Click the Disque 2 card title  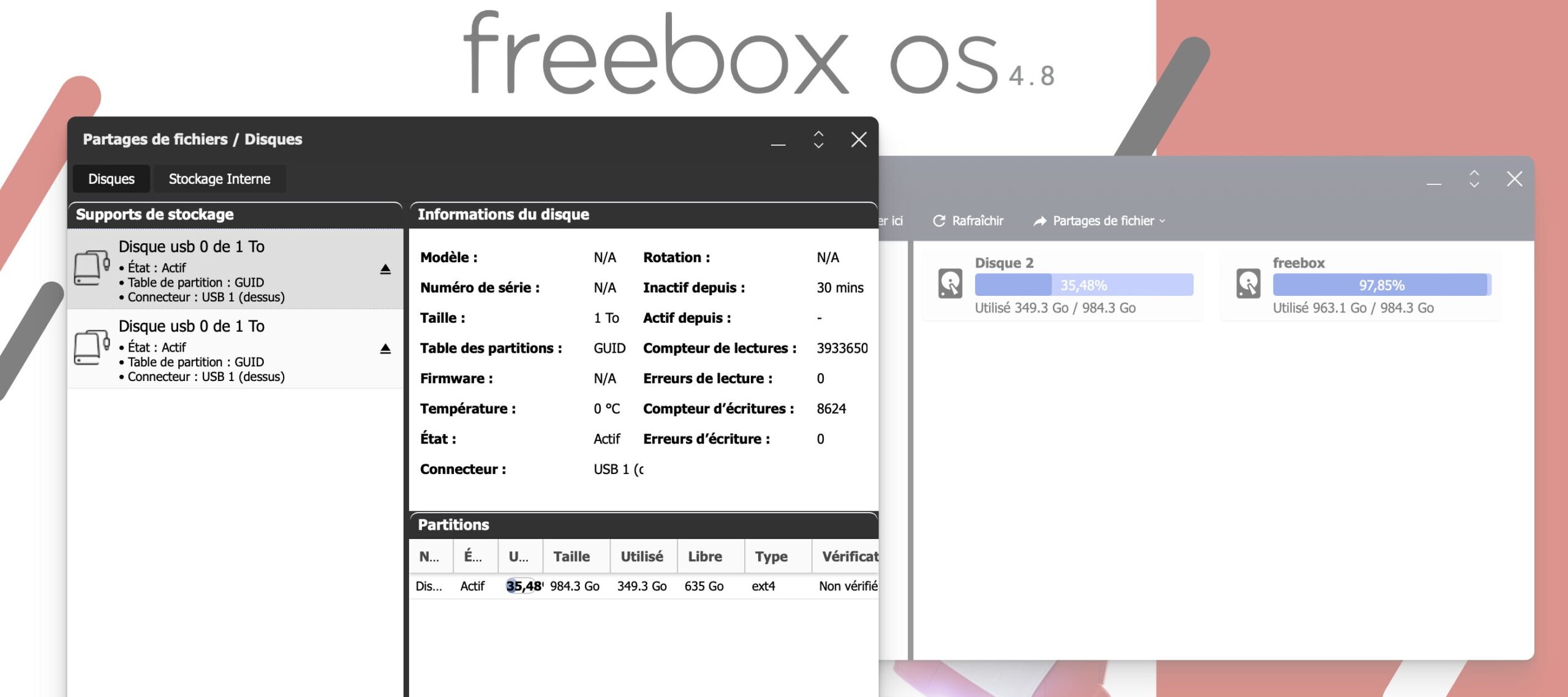click(1004, 263)
